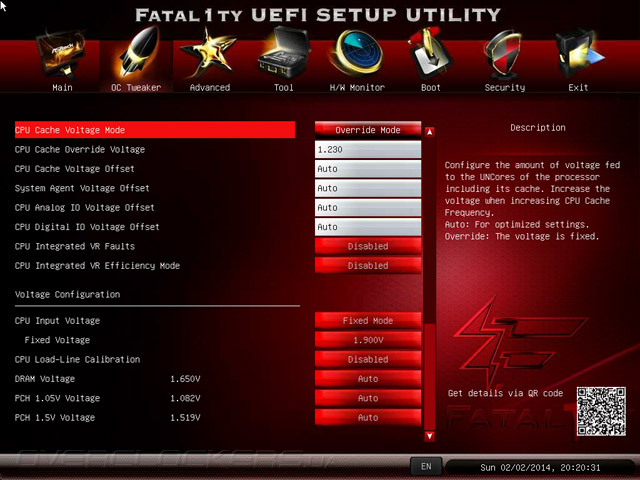Click the scroll down arrow

[429, 436]
